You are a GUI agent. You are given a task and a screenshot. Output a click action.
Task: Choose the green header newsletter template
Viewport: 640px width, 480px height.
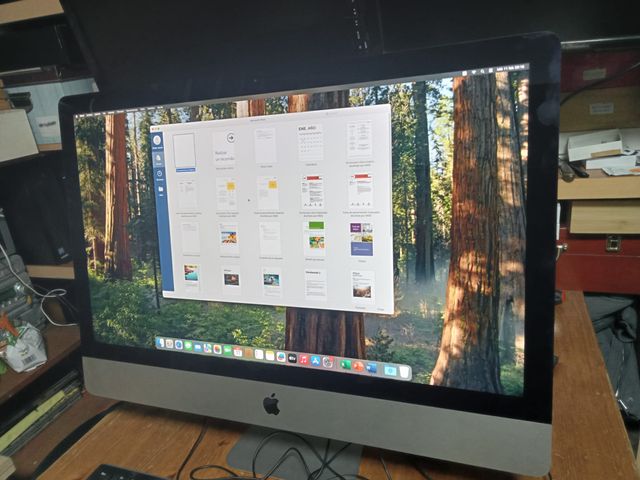point(314,237)
